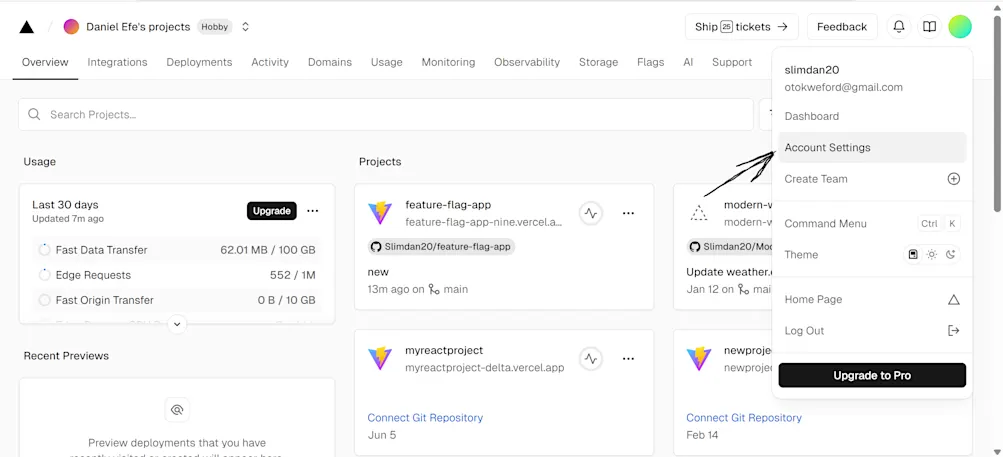Click the Edge Requests row
Image resolution: width=1003 pixels, height=457 pixels.
[x=177, y=275]
